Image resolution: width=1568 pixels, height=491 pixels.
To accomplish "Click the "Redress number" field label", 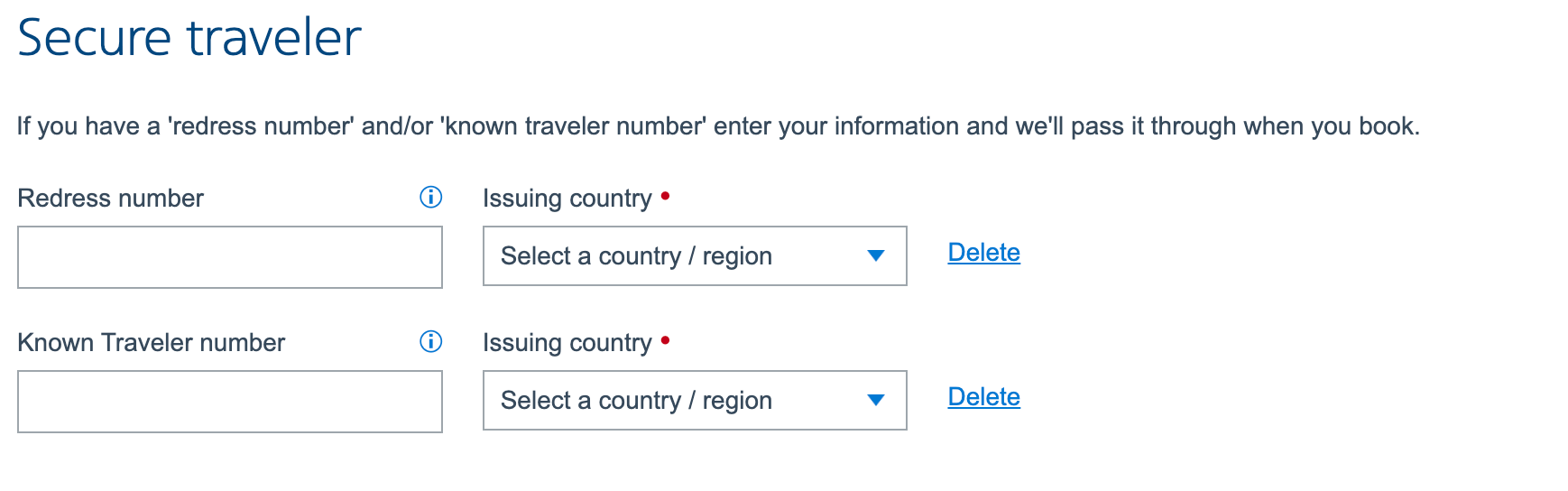I will [111, 199].
